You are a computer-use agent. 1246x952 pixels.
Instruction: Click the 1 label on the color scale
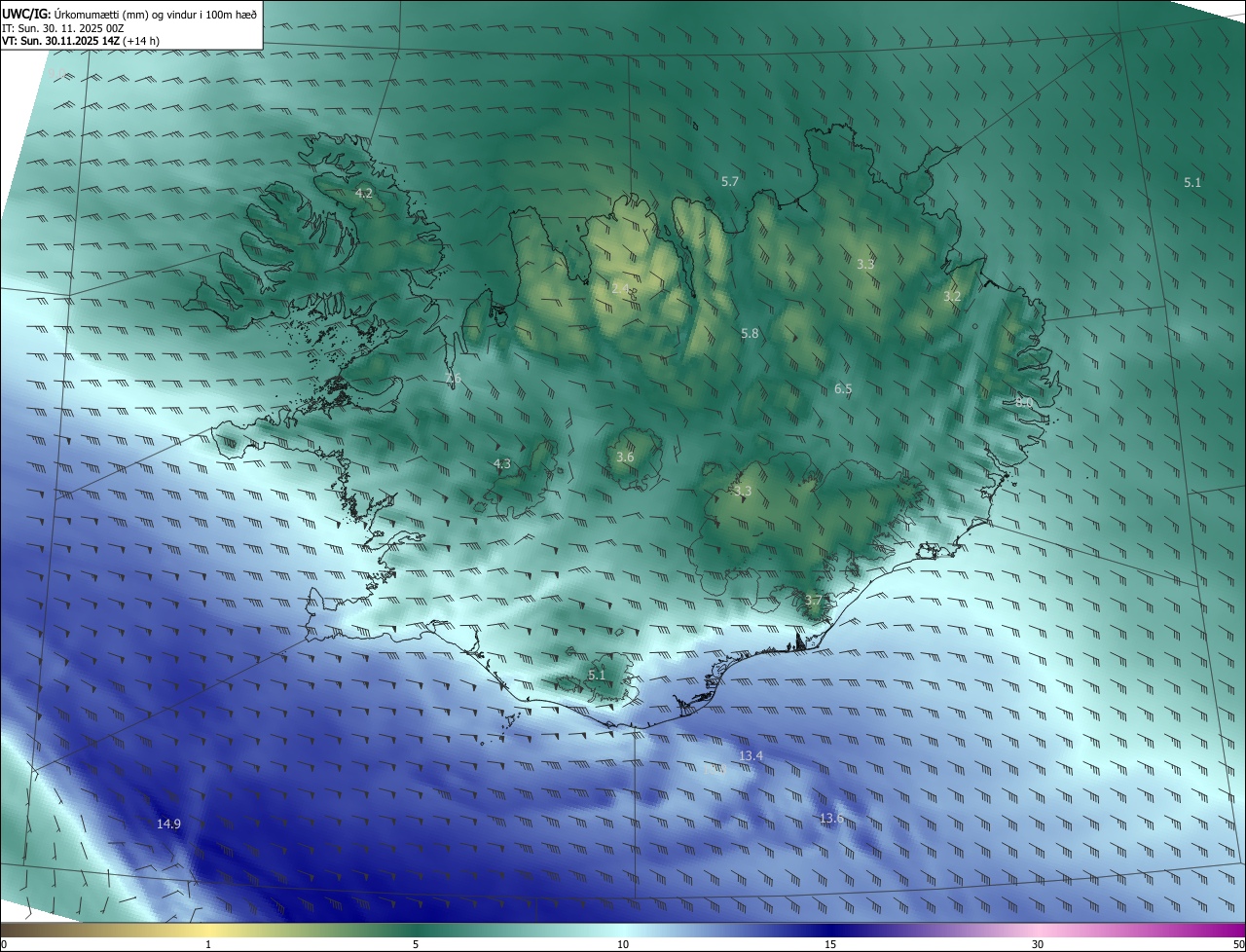coord(208,944)
